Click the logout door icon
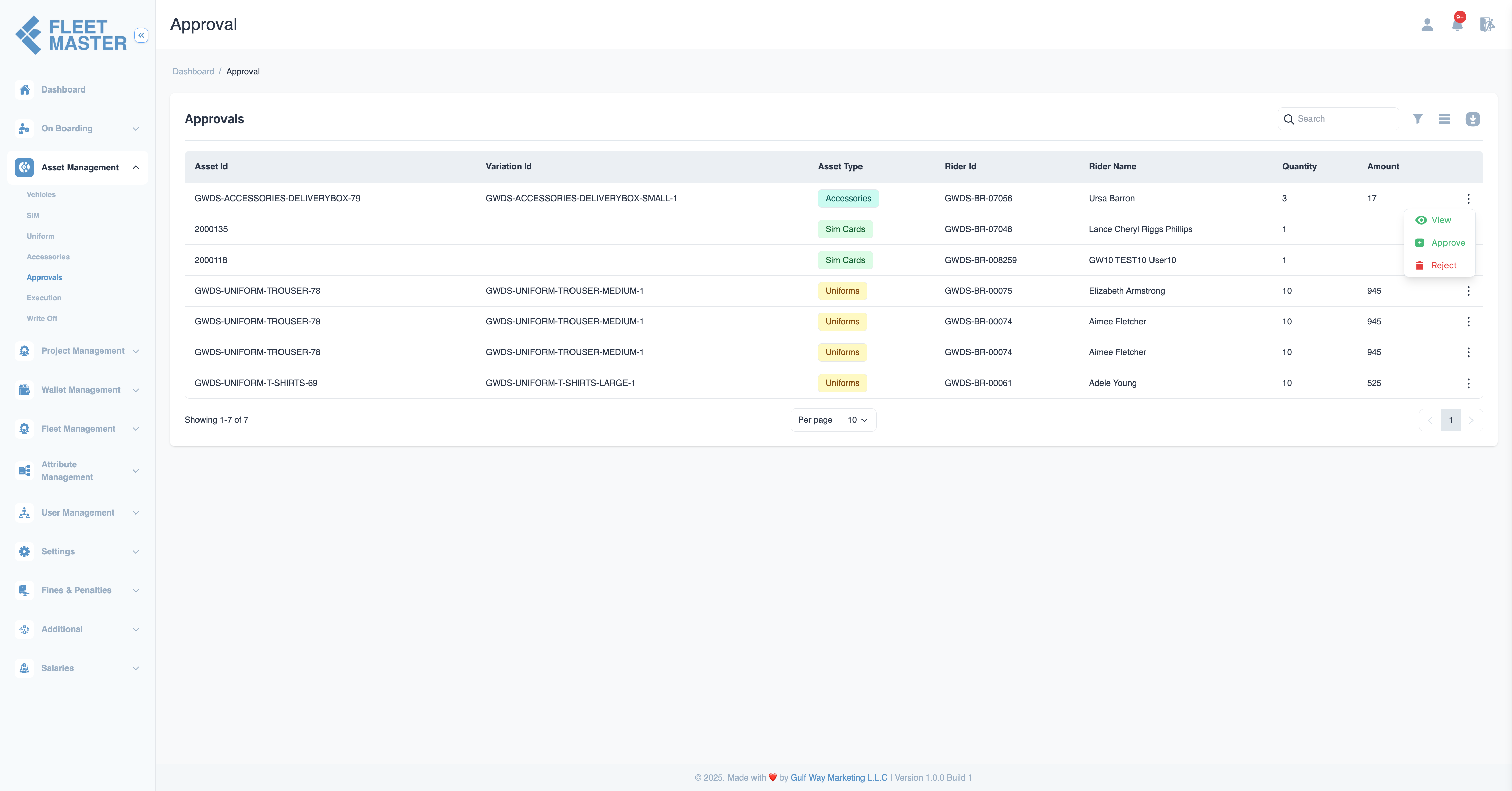 1487,25
